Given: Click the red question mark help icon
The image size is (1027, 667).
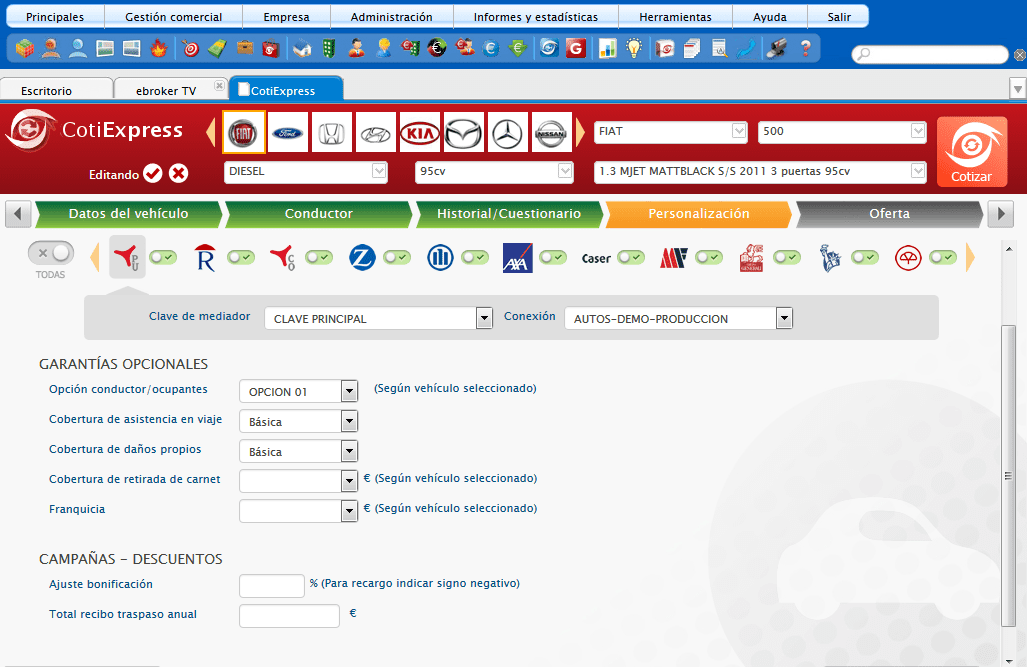Looking at the screenshot, I should (806, 48).
